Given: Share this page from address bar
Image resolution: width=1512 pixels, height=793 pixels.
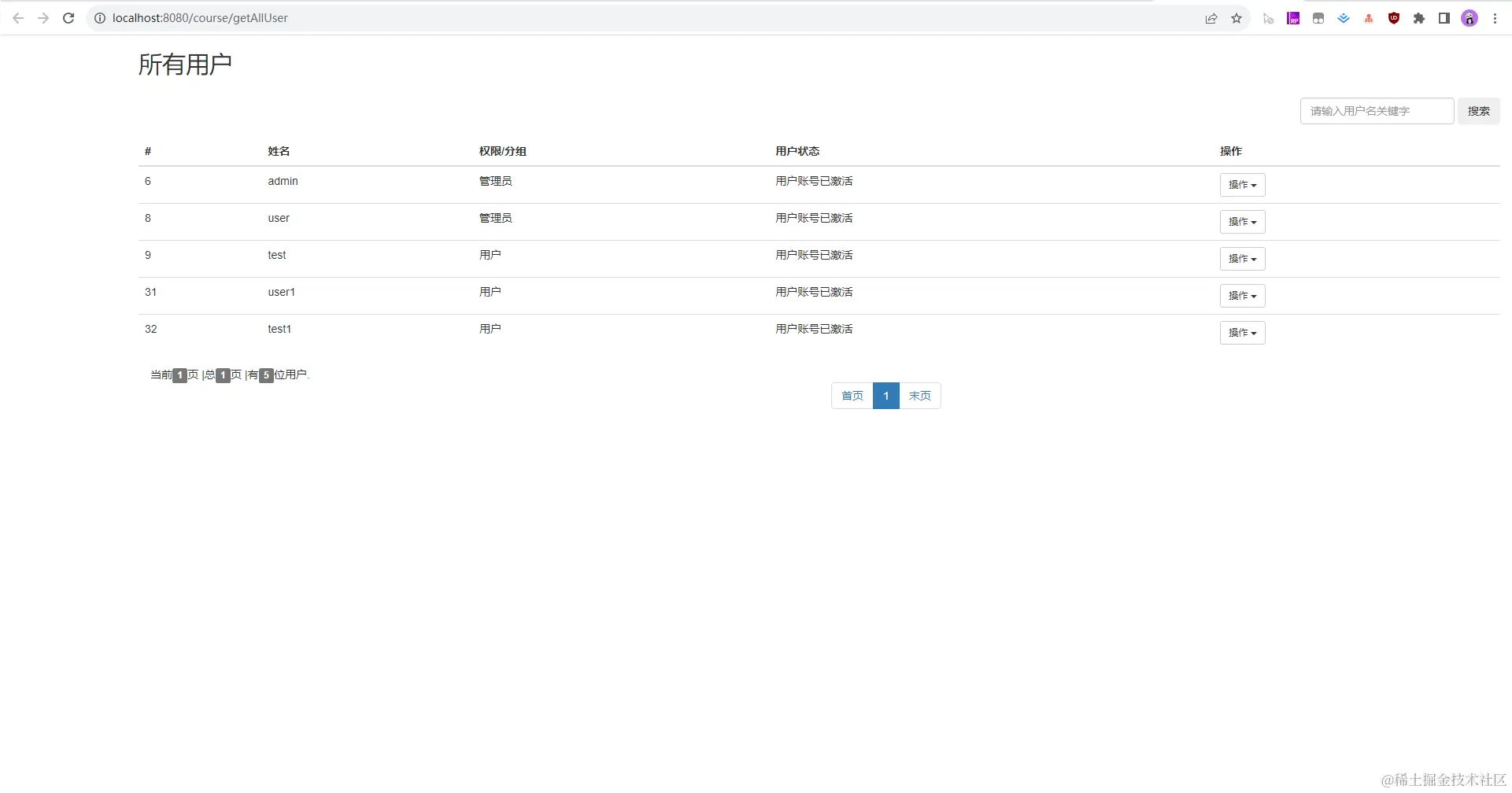Looking at the screenshot, I should click(1211, 18).
